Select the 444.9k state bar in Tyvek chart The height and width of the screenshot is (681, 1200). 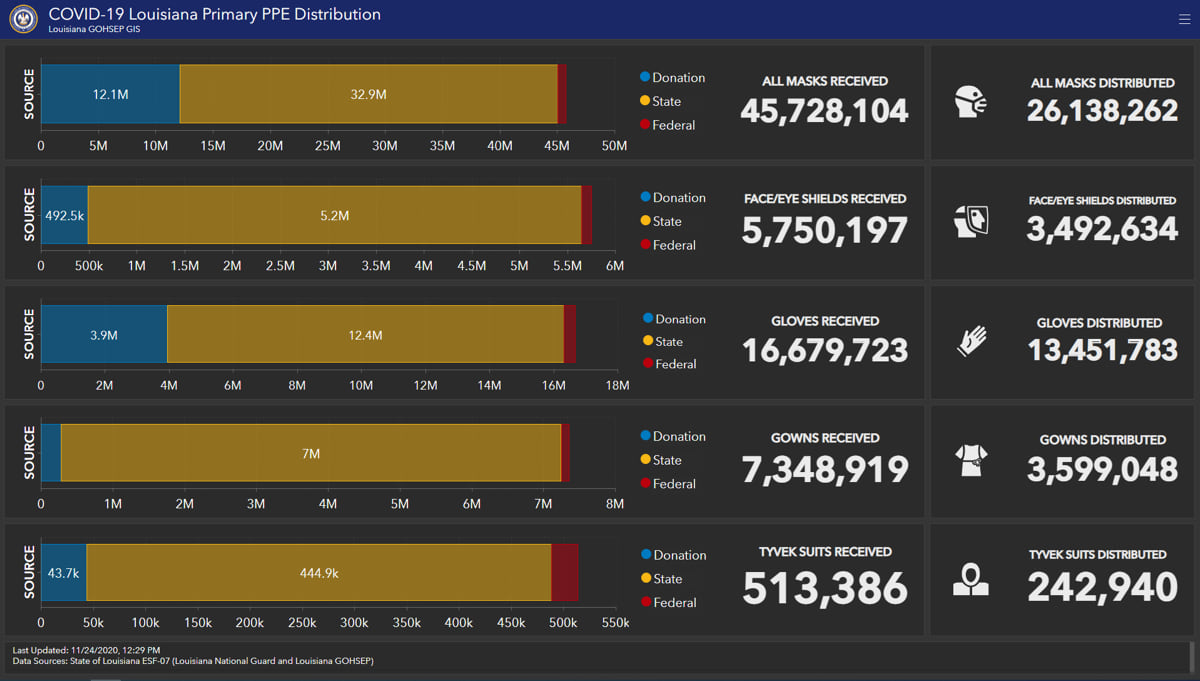point(319,573)
